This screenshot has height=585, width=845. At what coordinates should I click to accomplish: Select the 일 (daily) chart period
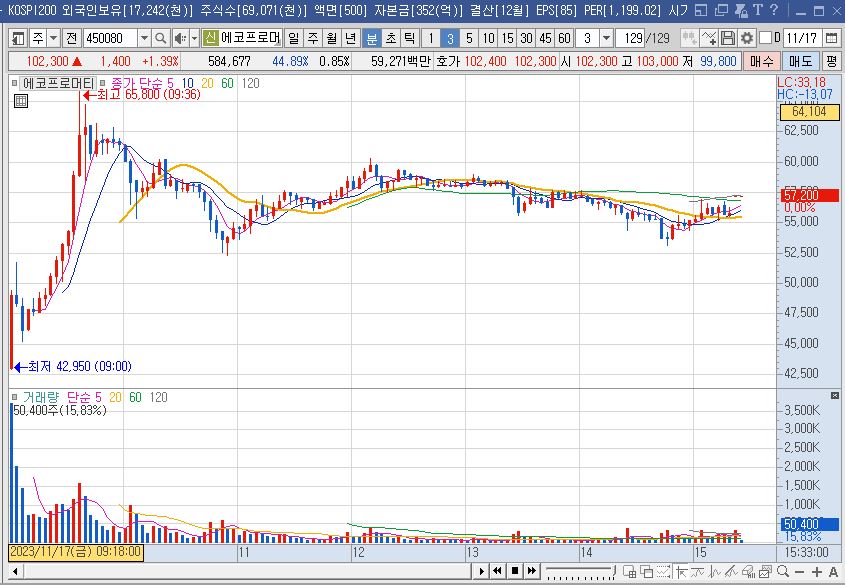pos(293,38)
